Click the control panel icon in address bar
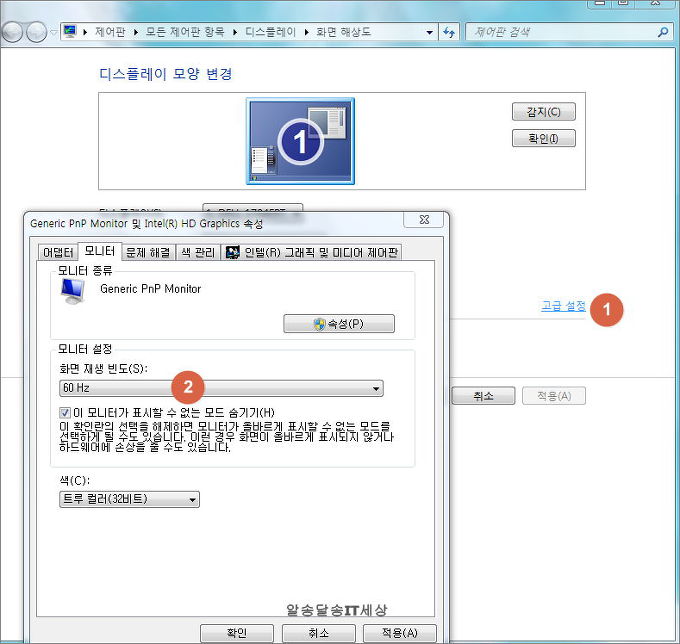Image resolution: width=680 pixels, height=644 pixels. point(70,32)
